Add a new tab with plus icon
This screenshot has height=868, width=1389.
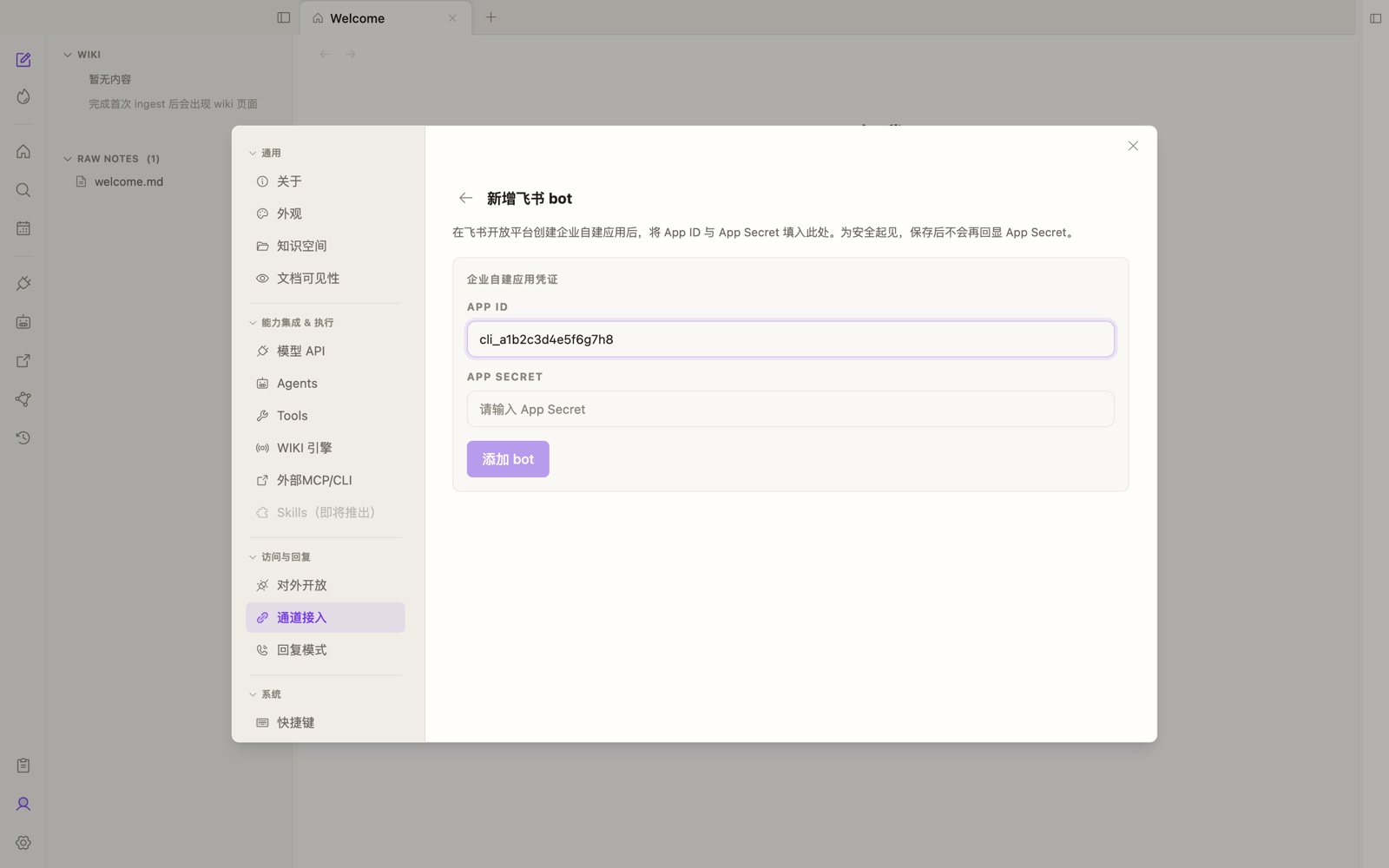click(x=491, y=17)
